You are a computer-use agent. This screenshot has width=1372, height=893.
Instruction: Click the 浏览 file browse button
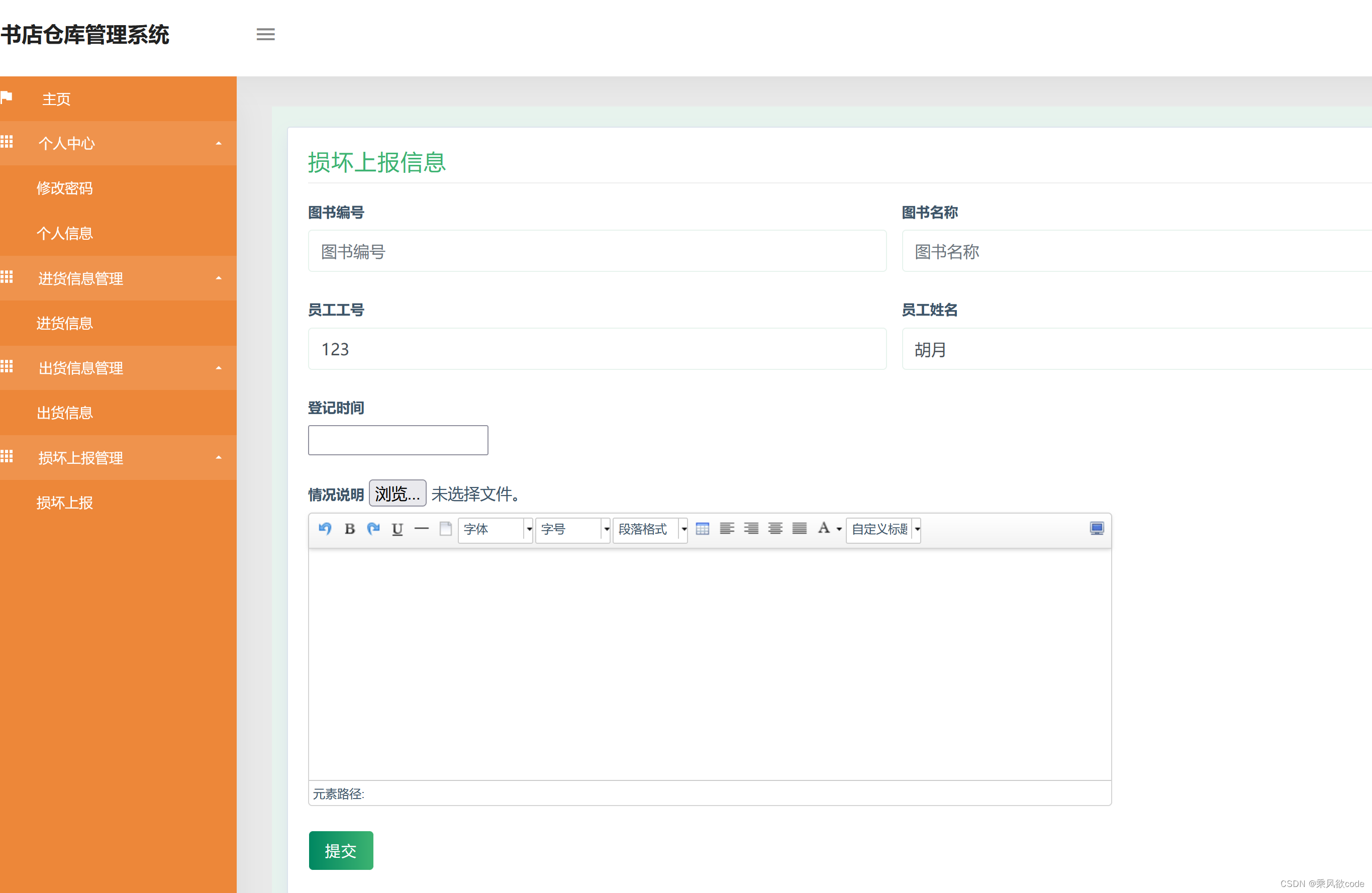[x=397, y=493]
